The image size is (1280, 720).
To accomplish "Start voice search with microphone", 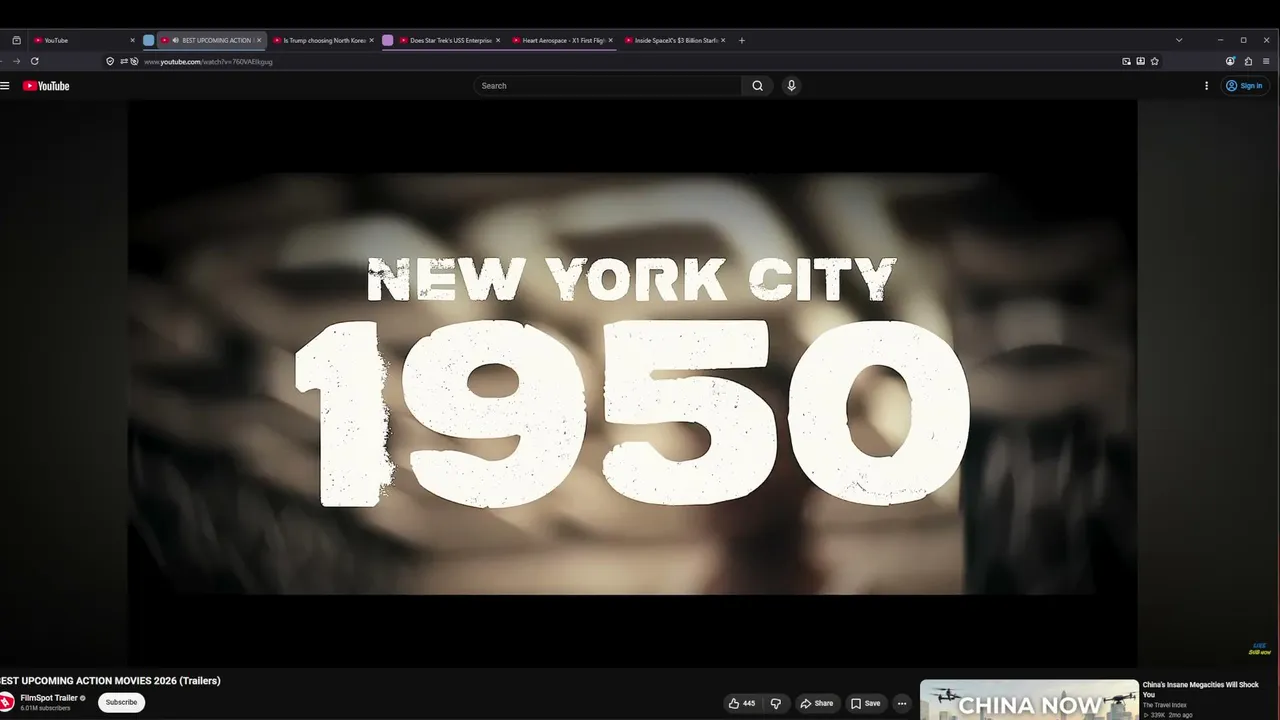I will 791,86.
